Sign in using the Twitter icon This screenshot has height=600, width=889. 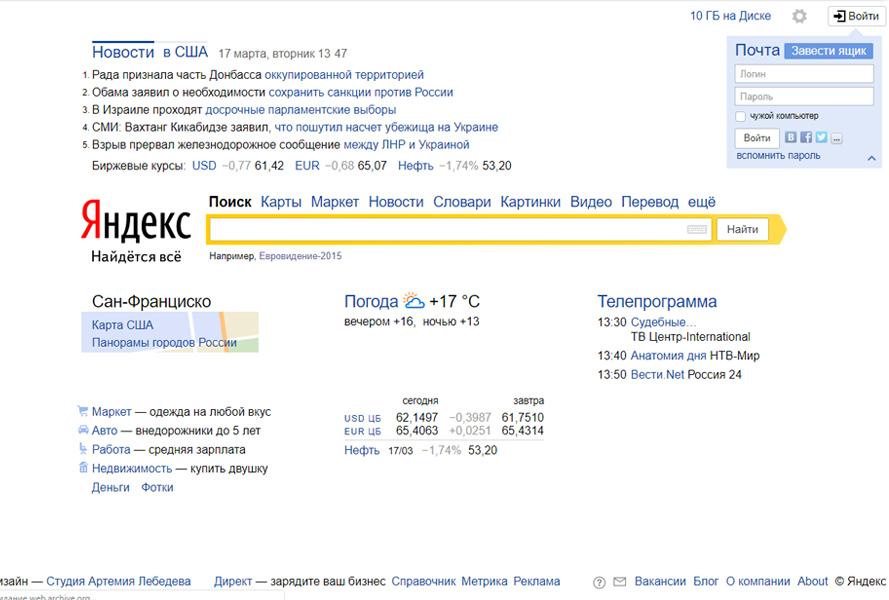click(821, 138)
